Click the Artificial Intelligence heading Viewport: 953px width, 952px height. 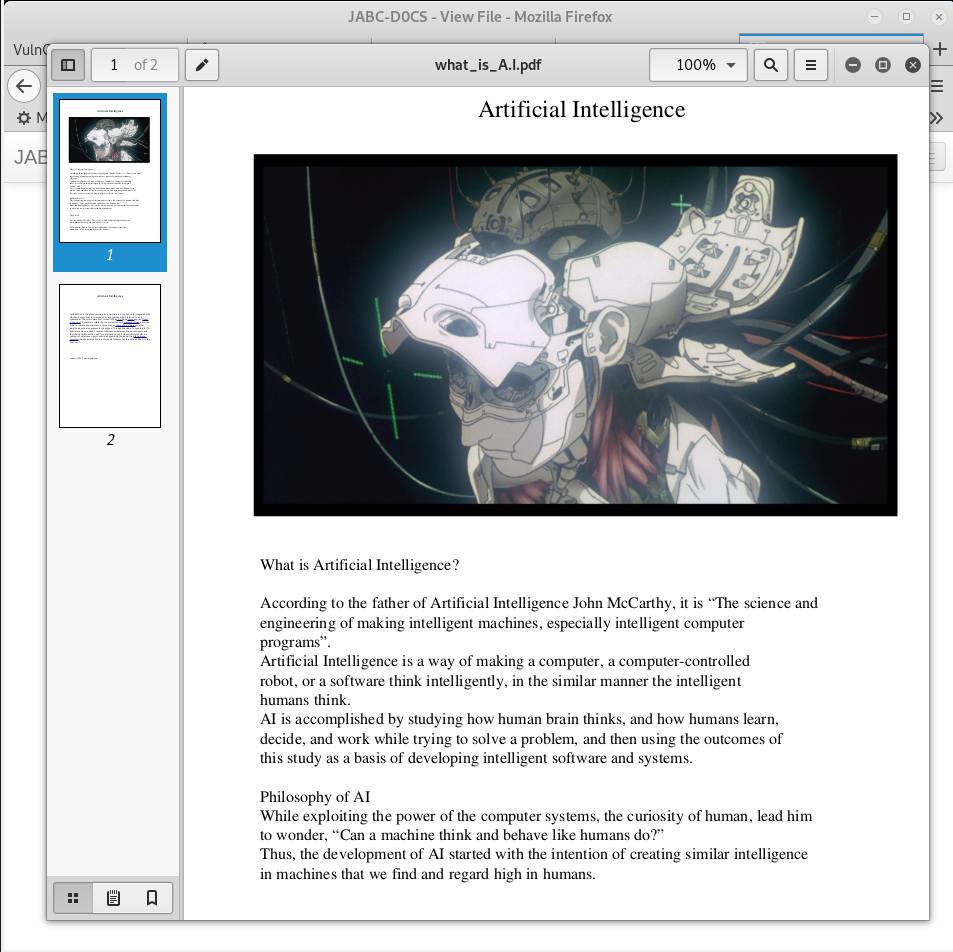(582, 109)
